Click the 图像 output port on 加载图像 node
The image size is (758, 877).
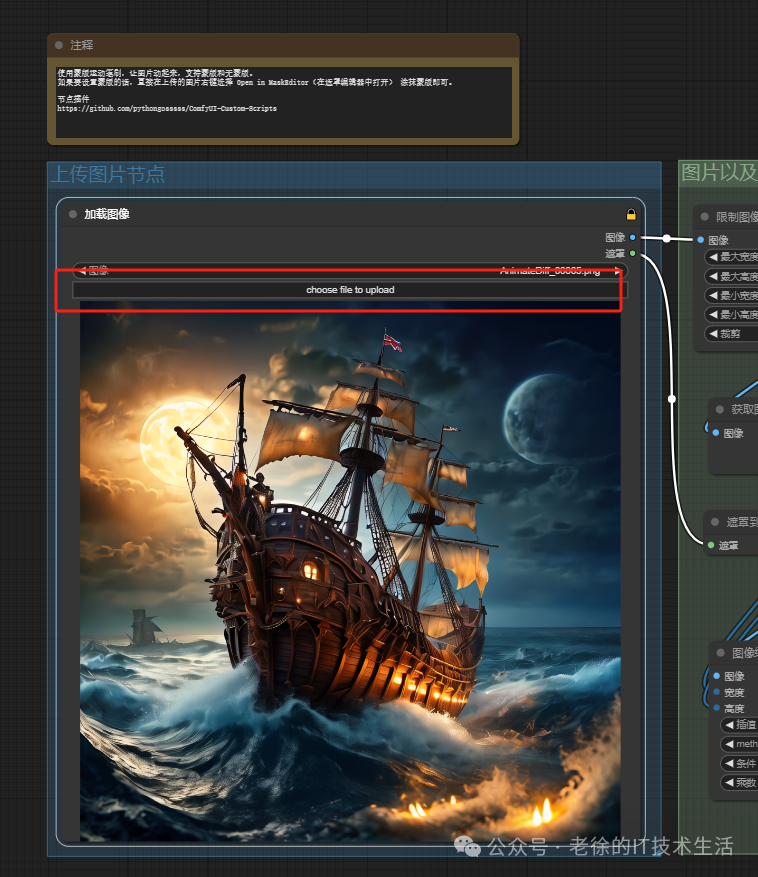(x=633, y=237)
